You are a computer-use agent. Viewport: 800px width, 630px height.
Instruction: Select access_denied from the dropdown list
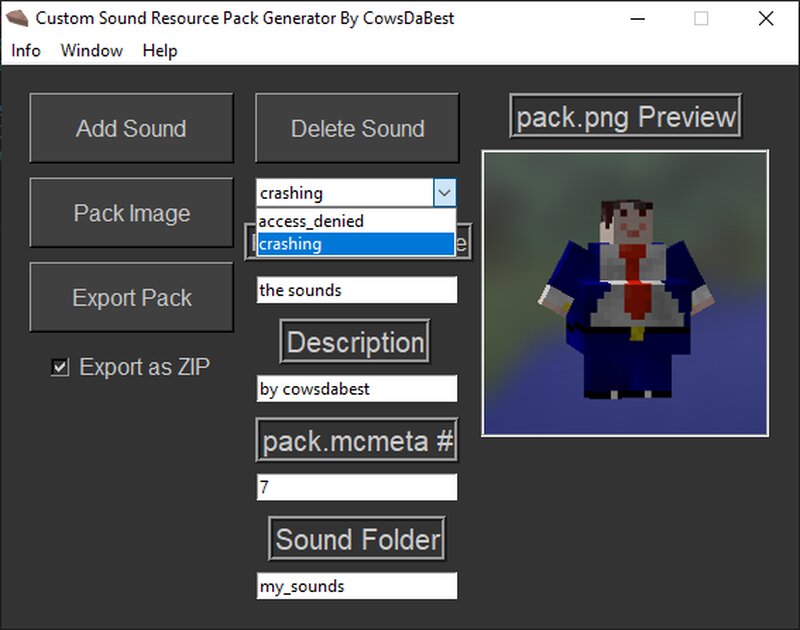(x=356, y=221)
